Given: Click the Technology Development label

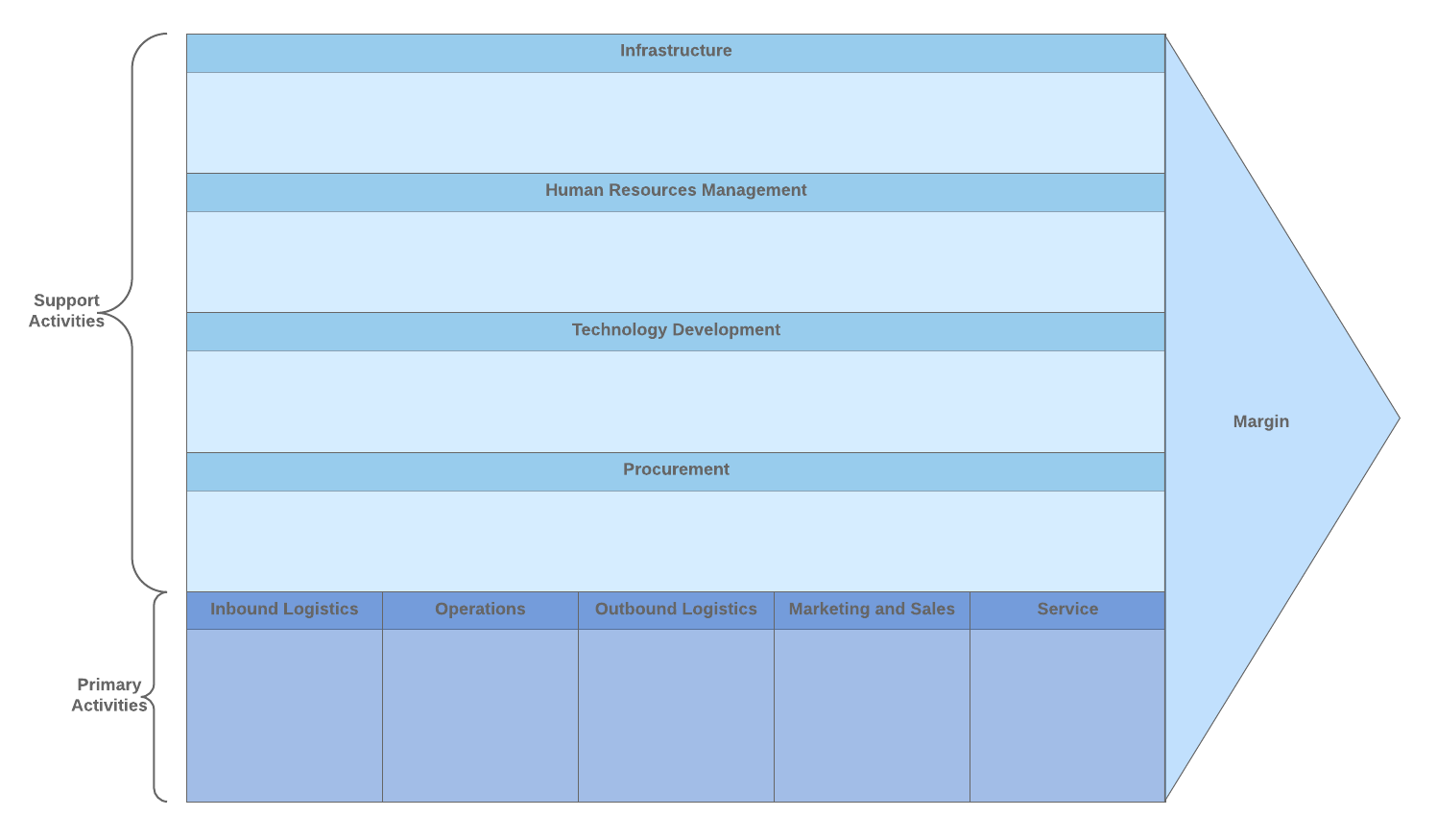Looking at the screenshot, I should pos(675,330).
